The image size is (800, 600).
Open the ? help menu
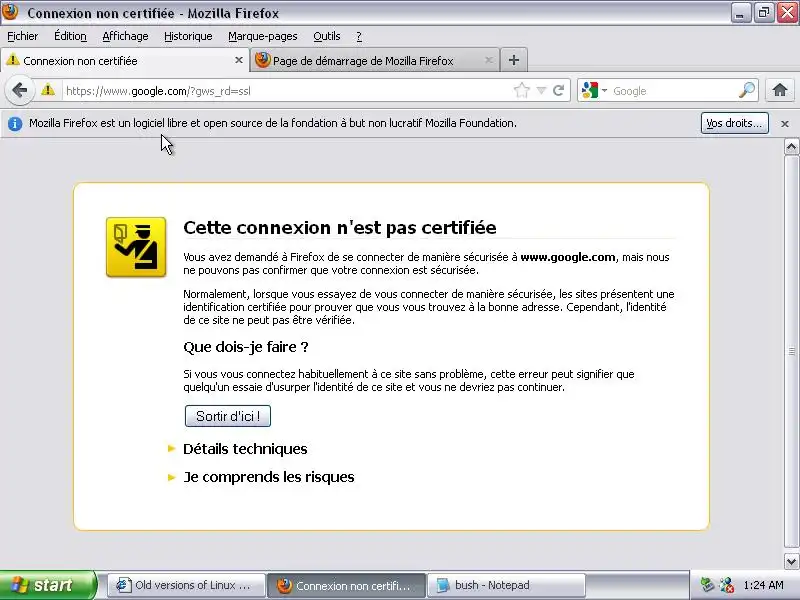(x=359, y=36)
